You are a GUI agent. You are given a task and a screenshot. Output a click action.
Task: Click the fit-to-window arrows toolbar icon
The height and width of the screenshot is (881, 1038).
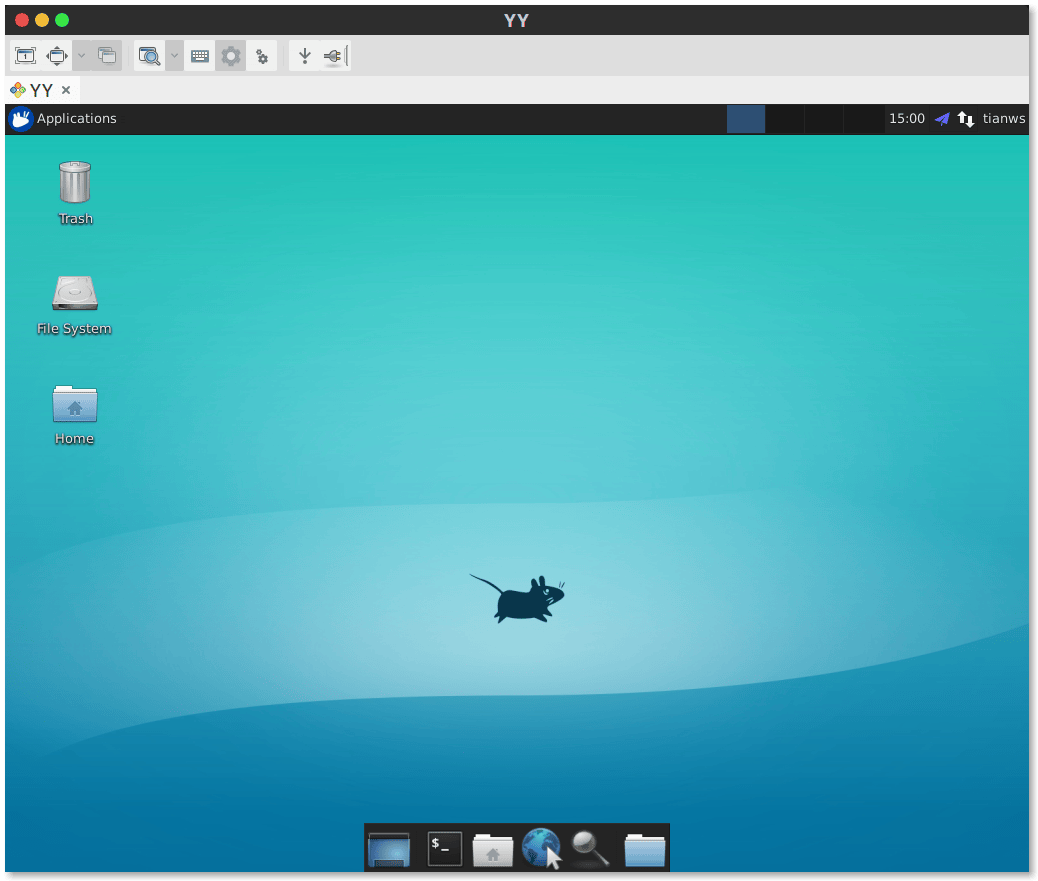pyautogui.click(x=57, y=56)
